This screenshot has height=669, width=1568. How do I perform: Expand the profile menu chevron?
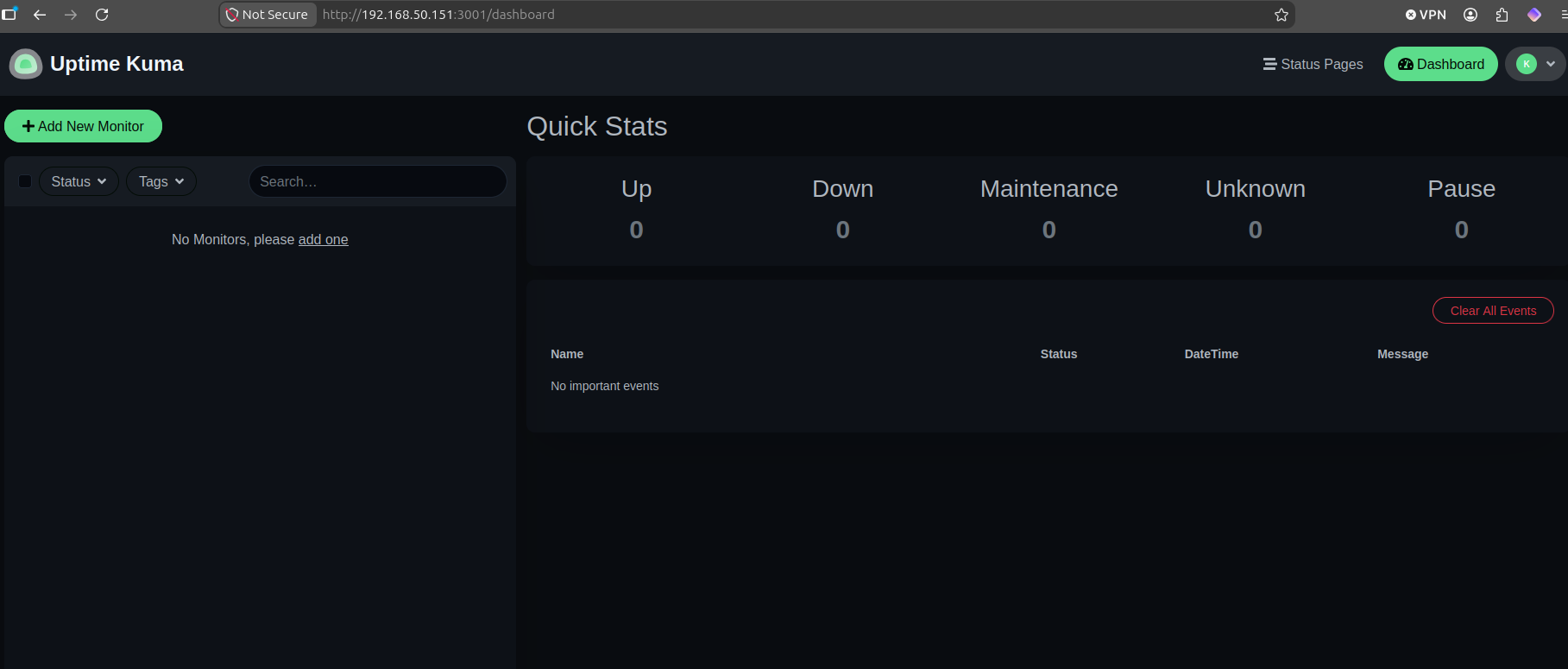pos(1551,64)
